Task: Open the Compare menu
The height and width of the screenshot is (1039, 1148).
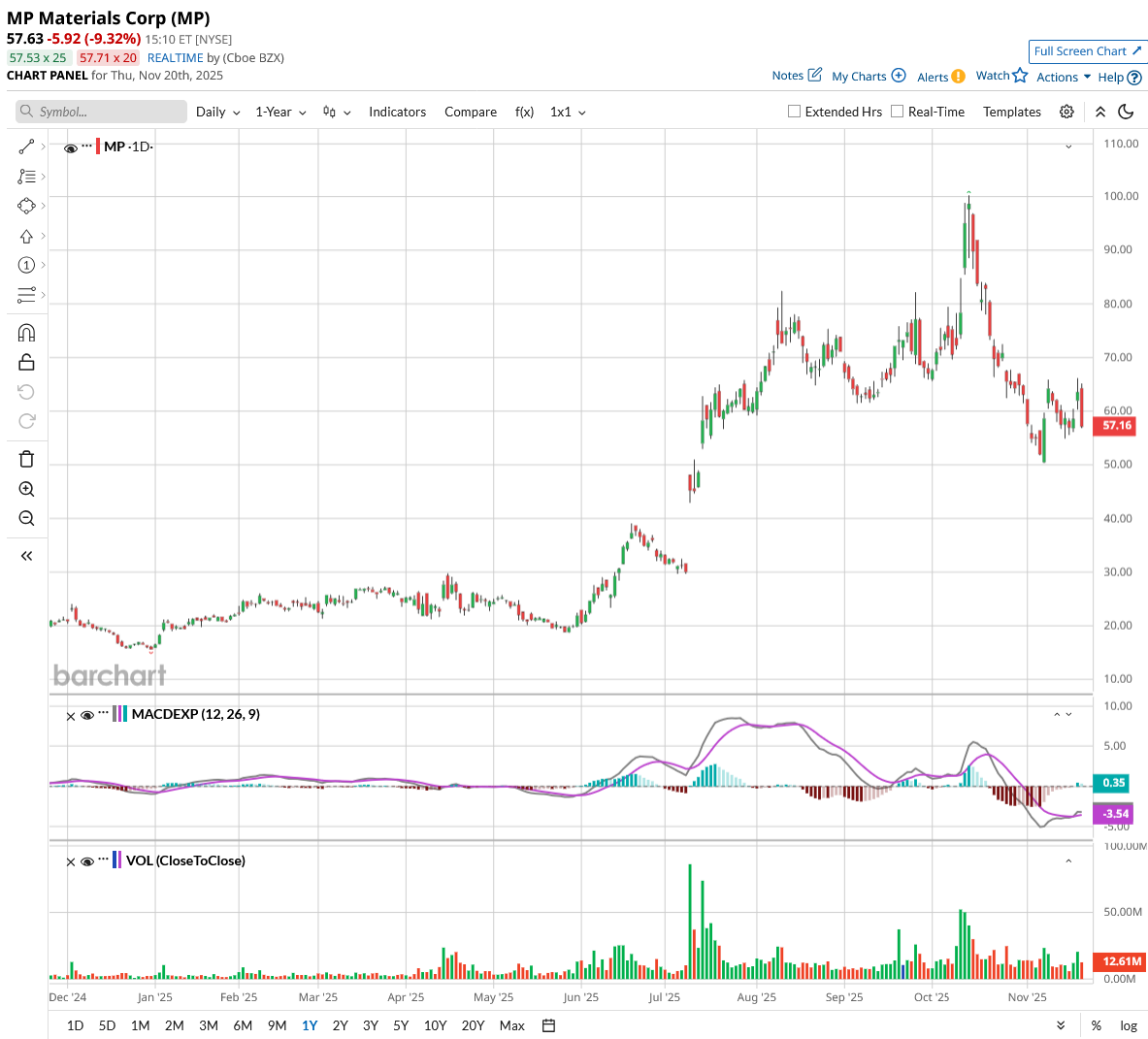Action: click(x=471, y=112)
